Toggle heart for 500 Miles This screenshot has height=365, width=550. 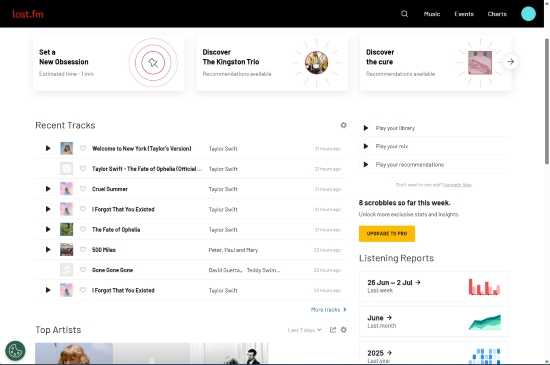click(83, 250)
